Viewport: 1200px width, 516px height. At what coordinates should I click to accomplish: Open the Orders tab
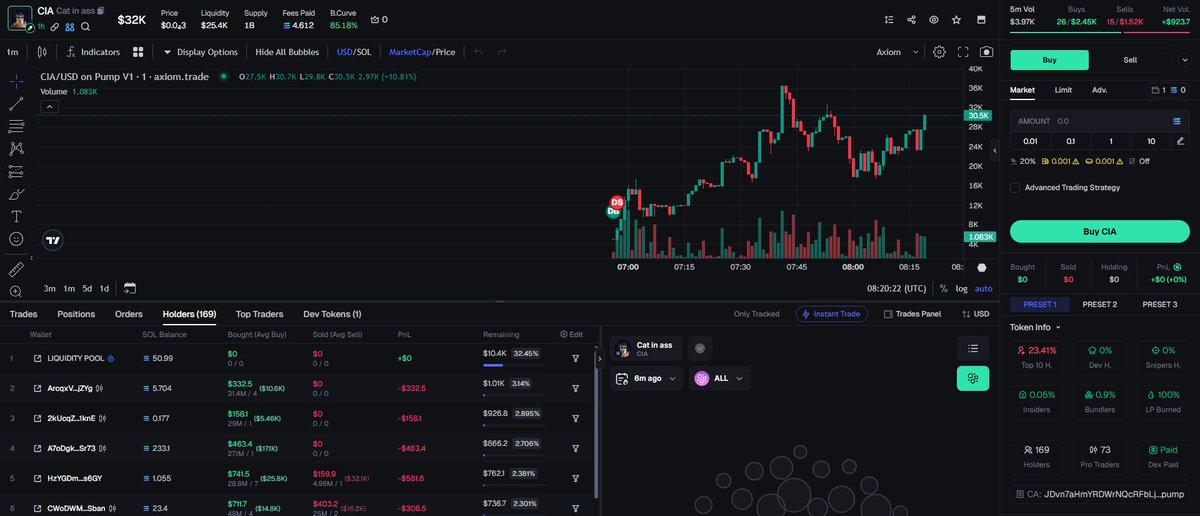point(129,314)
